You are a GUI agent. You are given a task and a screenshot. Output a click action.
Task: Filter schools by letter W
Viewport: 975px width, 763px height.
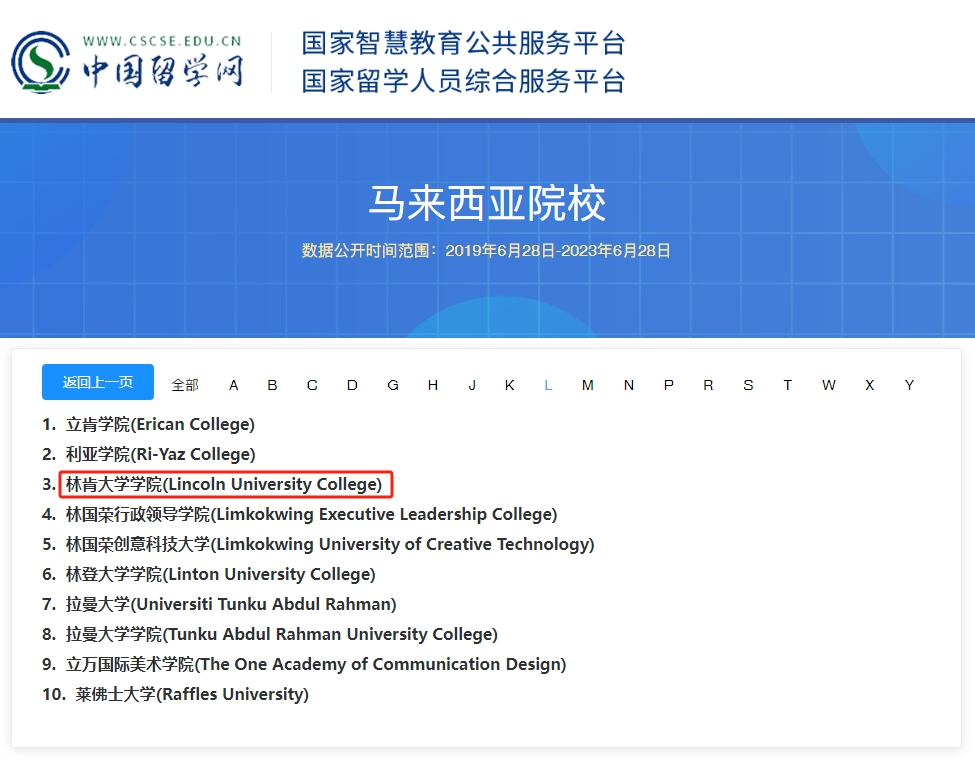828,386
